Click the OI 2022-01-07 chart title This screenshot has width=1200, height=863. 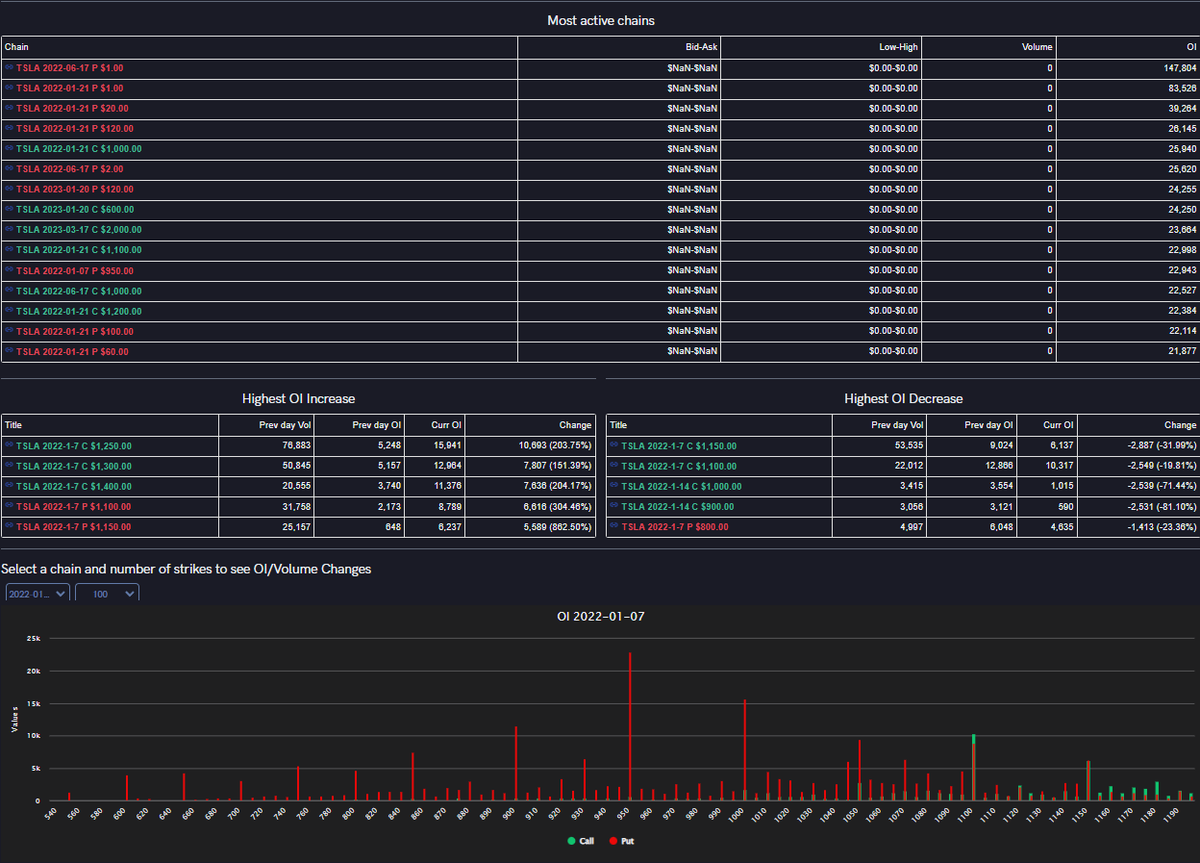coord(600,616)
